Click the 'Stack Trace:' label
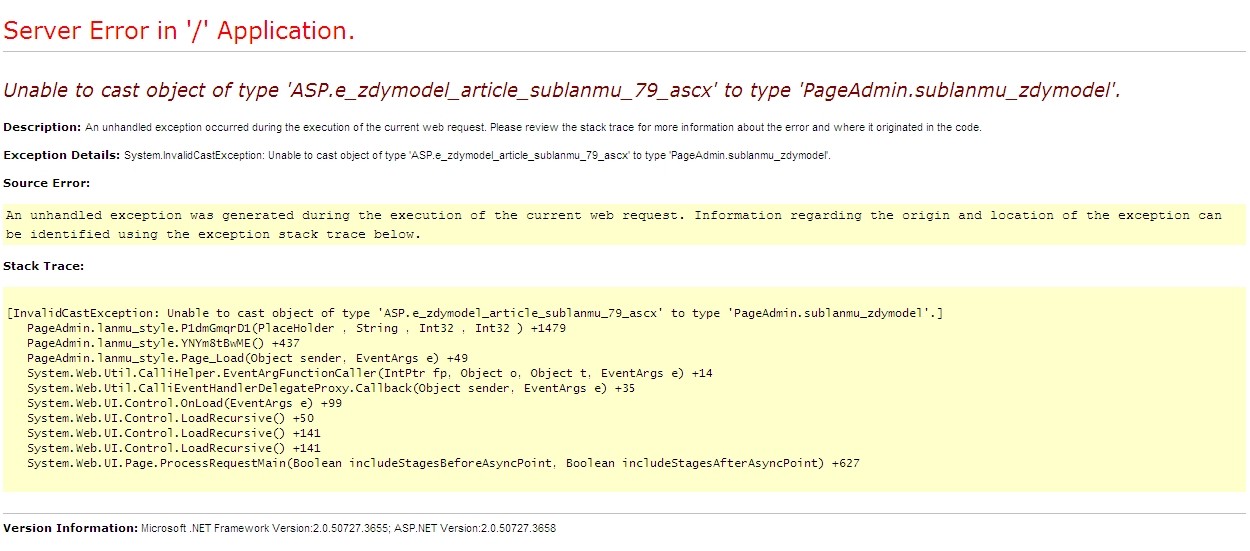 pos(43,266)
